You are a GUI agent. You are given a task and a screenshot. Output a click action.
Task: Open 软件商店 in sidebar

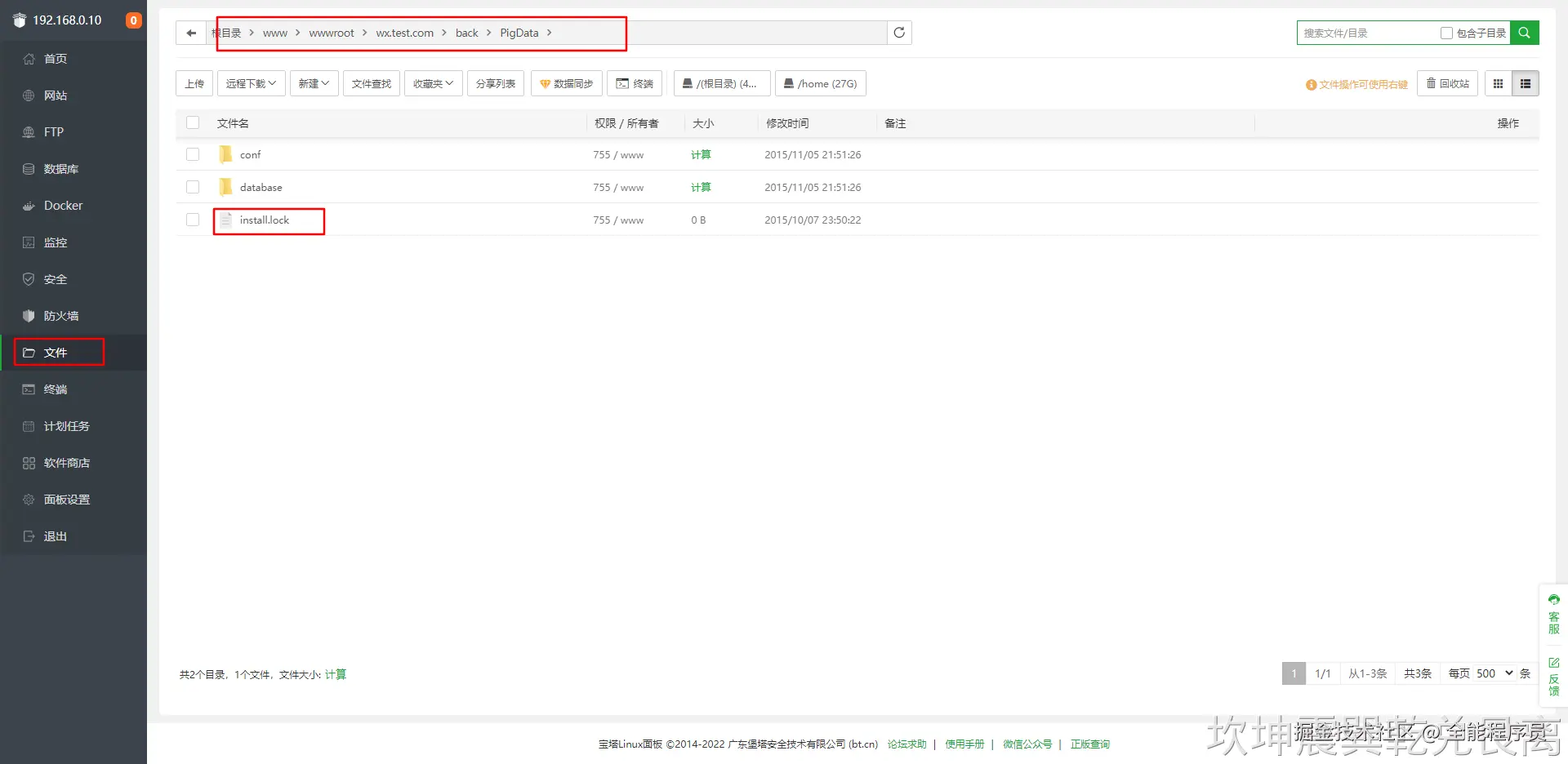(x=73, y=463)
